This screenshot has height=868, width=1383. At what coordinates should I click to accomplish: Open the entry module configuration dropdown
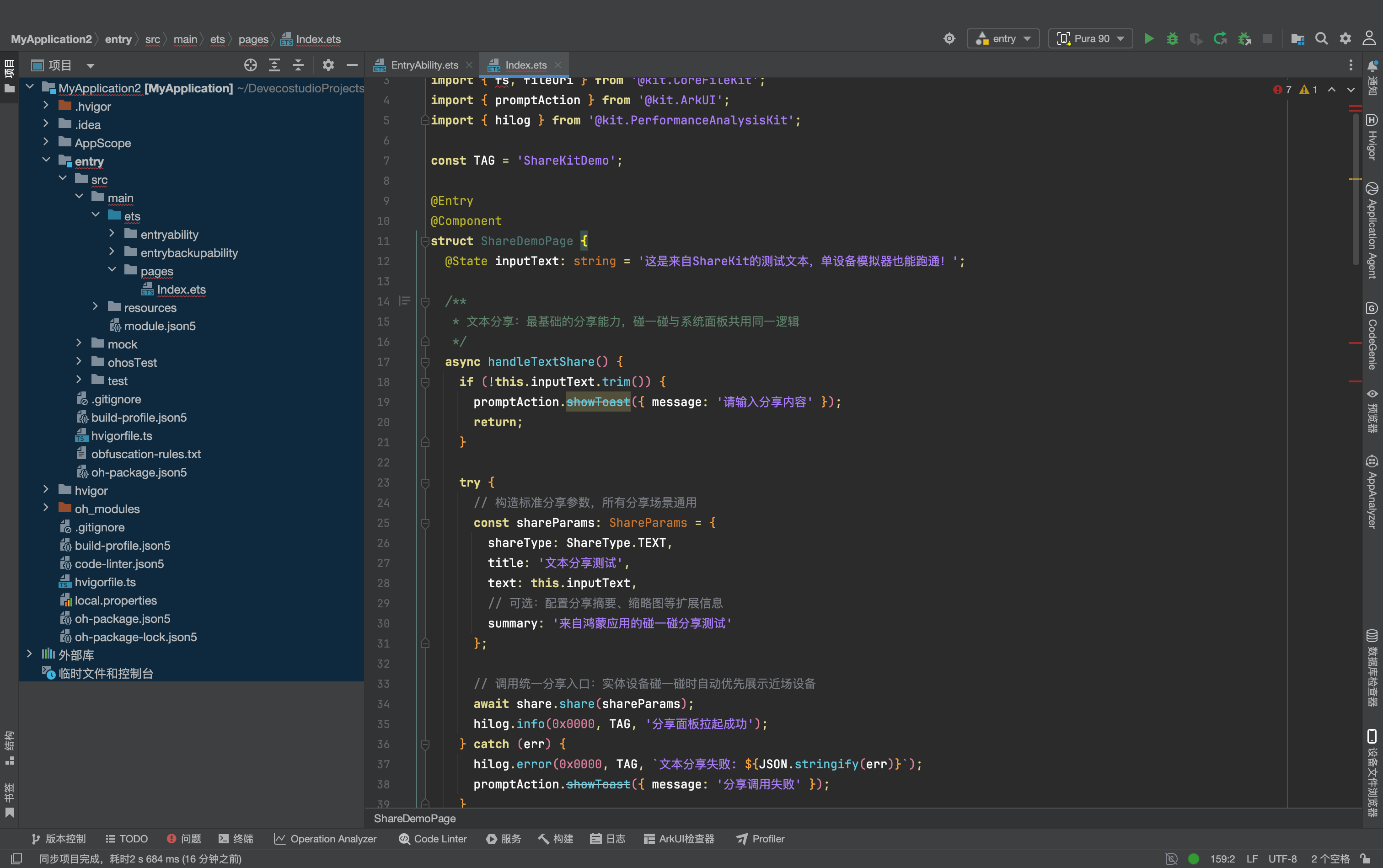click(x=1003, y=38)
